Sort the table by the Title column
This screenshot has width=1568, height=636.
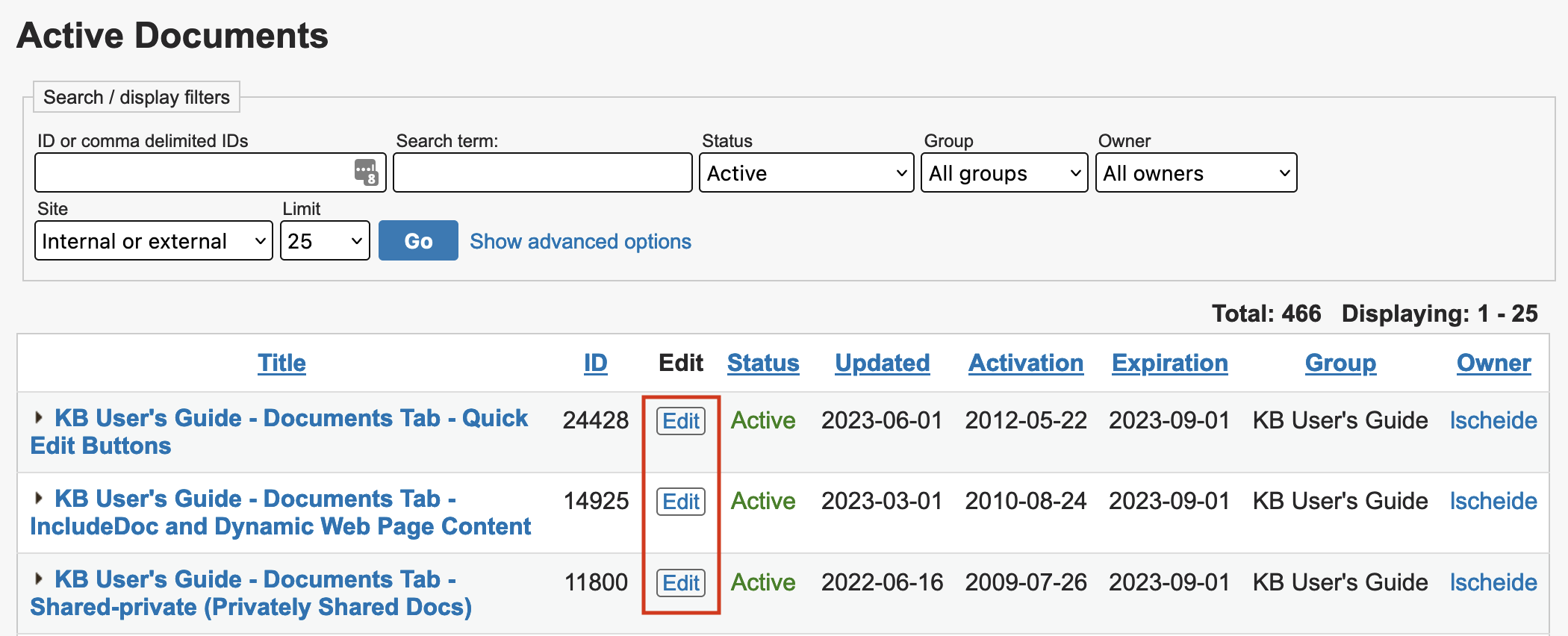(281, 363)
